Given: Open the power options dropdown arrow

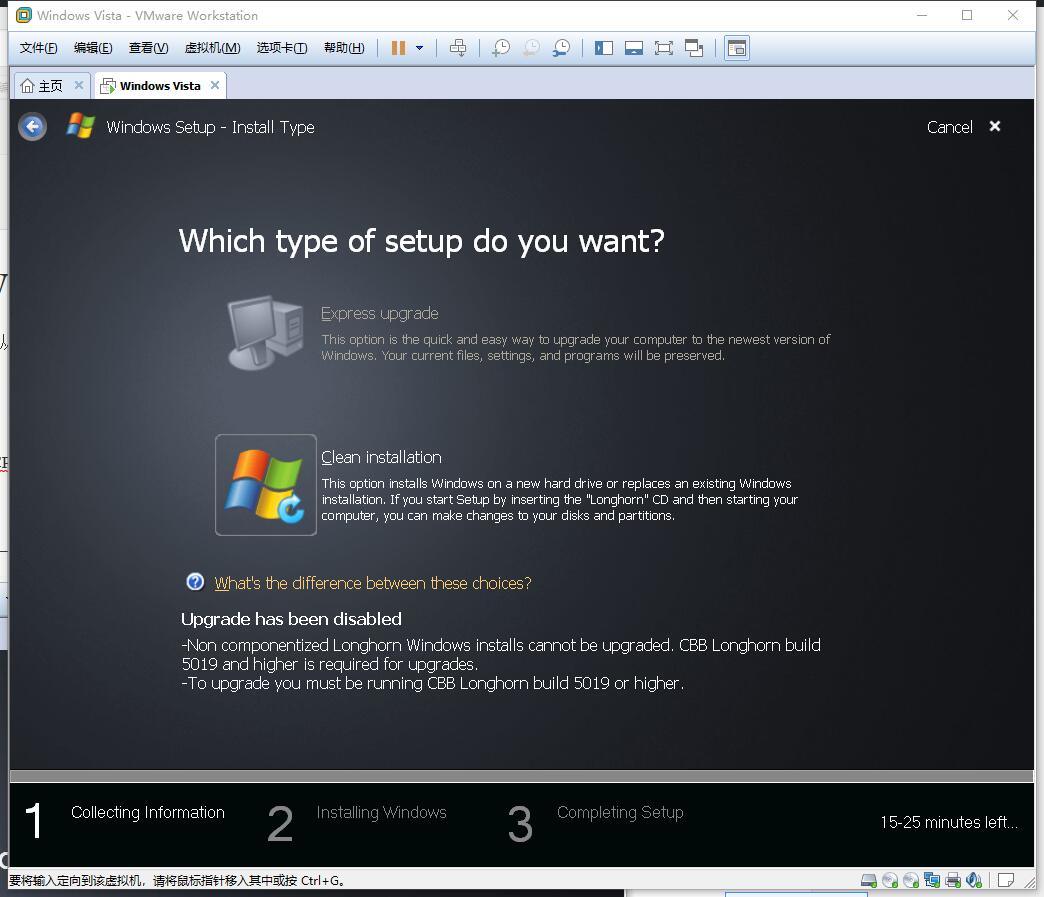Looking at the screenshot, I should 419,48.
